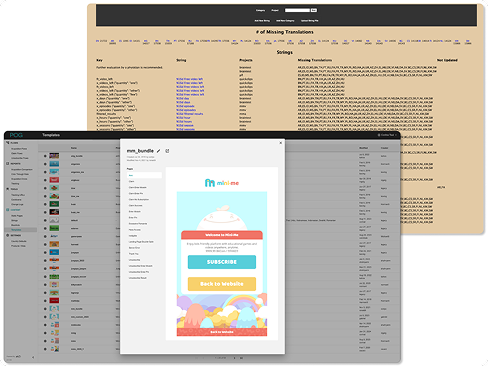Viewport: 488px width, 366px height.
Task: Select the Claim Success page in the Pages list
Action: coord(136,205)
